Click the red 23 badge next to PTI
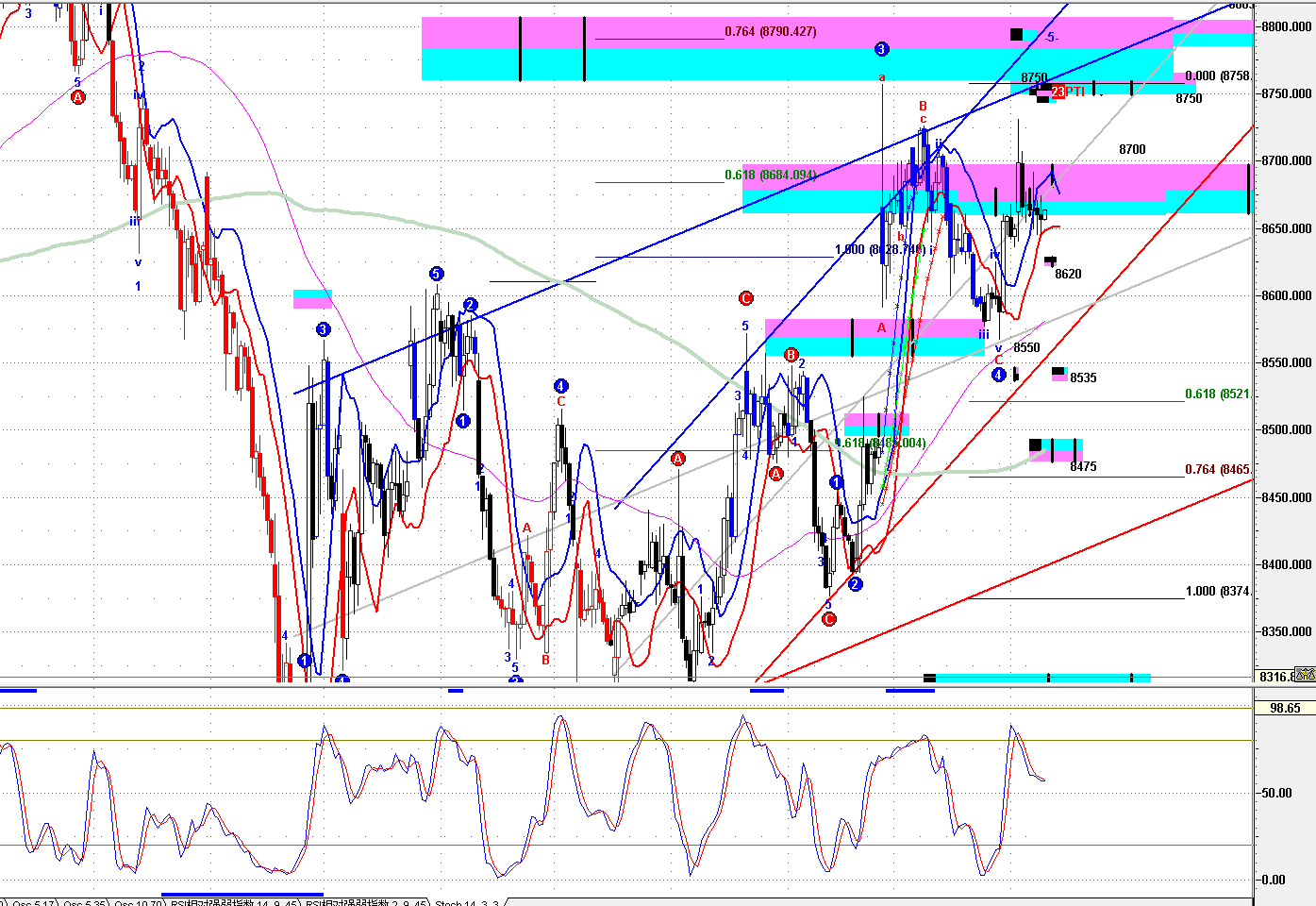This screenshot has width=1316, height=906. (x=1058, y=92)
